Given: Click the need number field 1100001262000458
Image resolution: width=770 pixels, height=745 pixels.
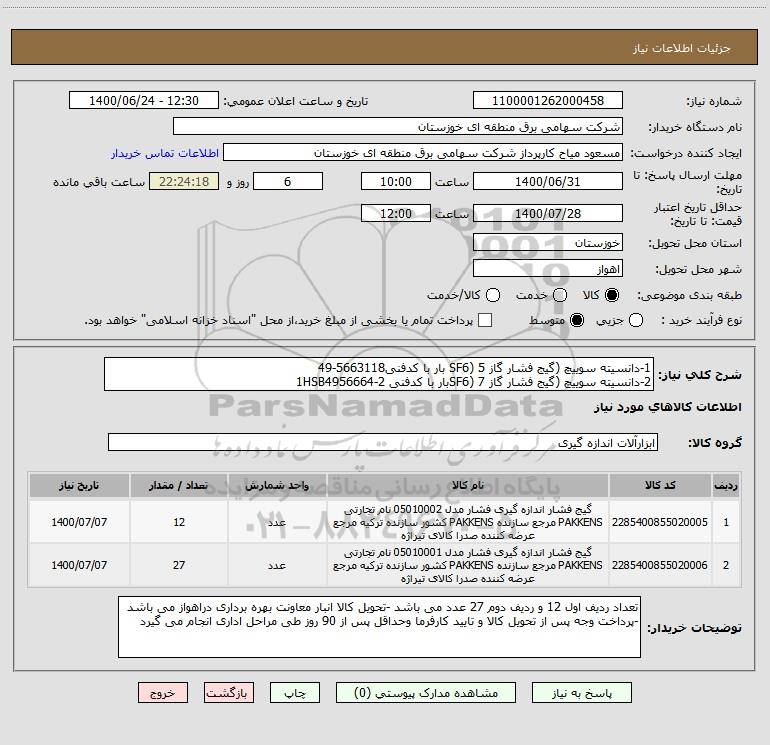Looking at the screenshot, I should point(548,101).
